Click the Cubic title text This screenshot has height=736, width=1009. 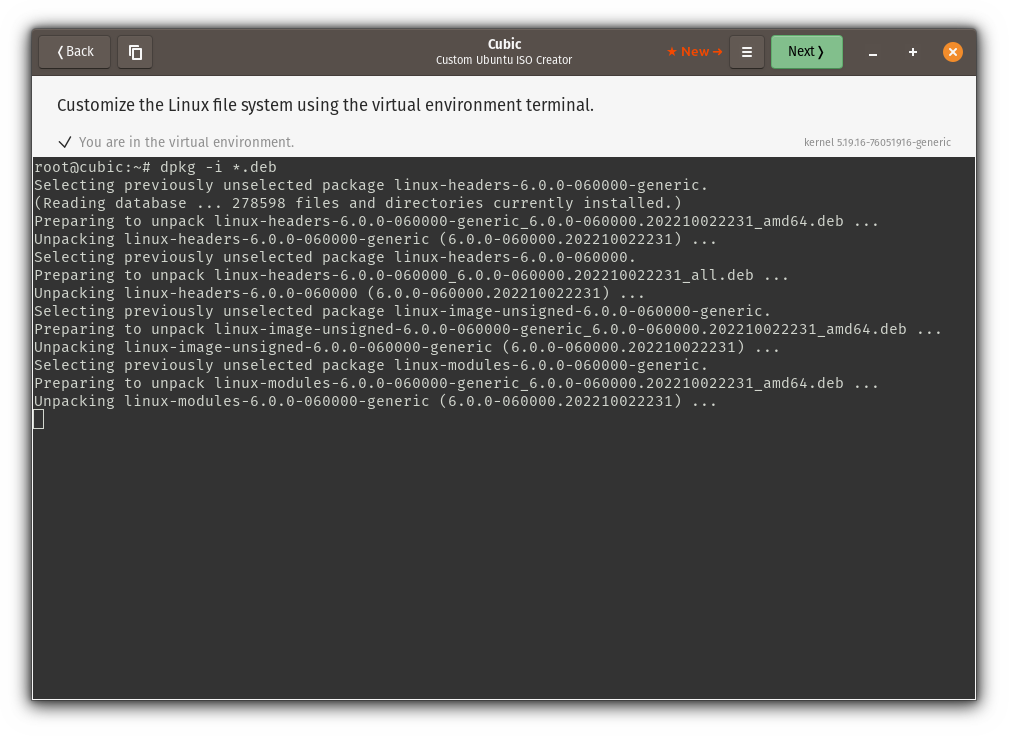click(x=504, y=44)
